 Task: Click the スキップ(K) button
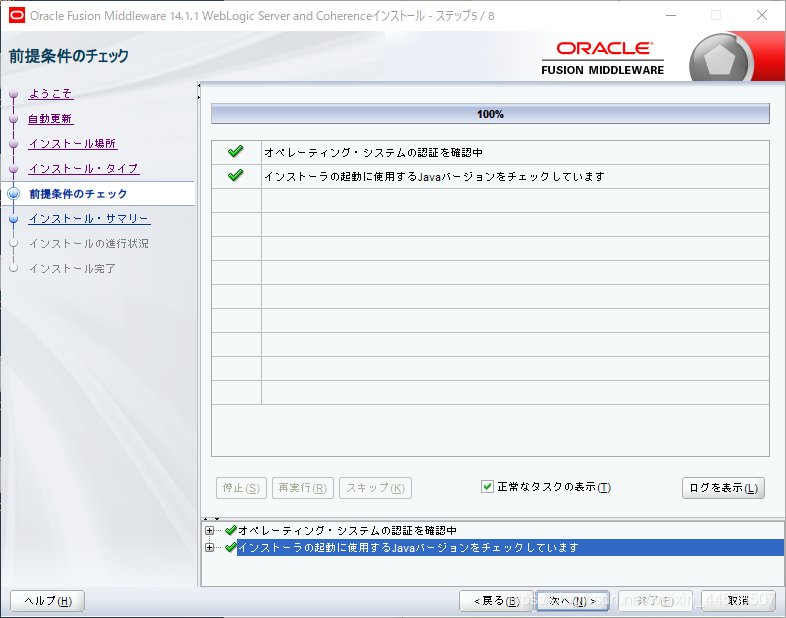click(375, 488)
